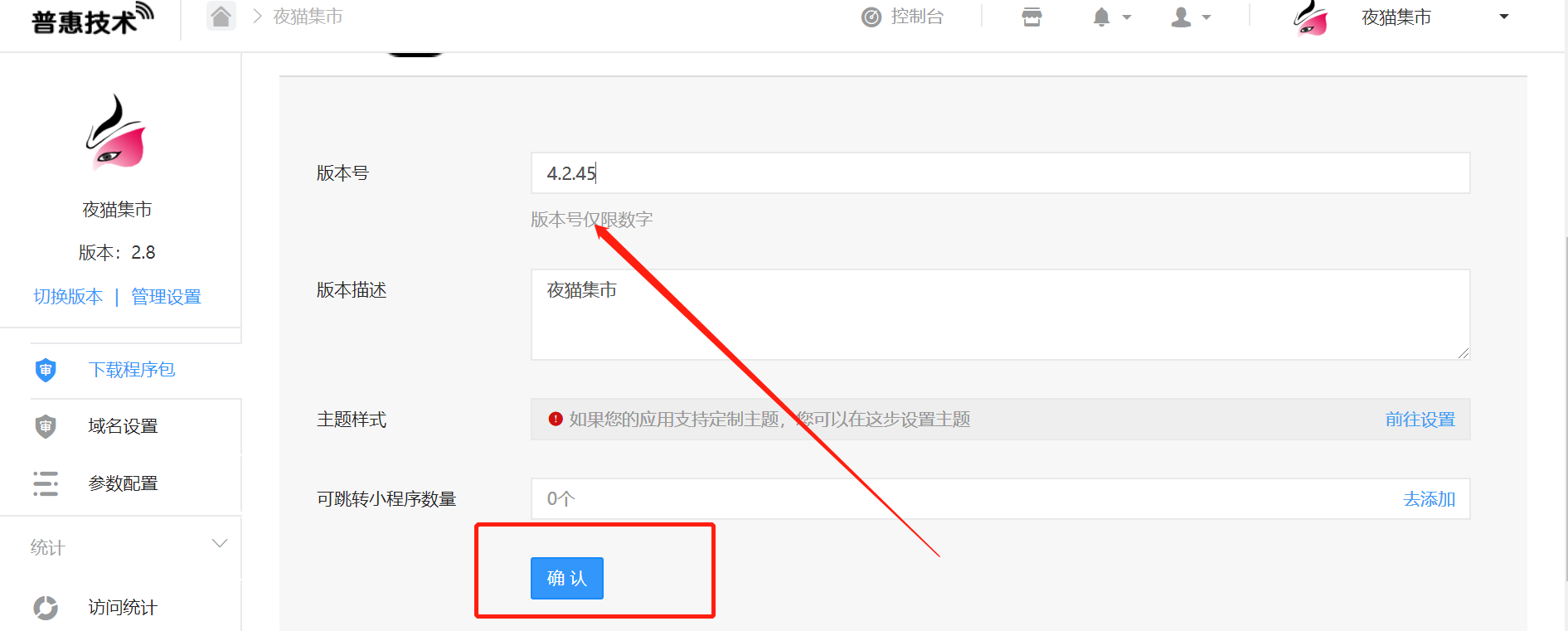Open the notification bell icon

point(1101,17)
